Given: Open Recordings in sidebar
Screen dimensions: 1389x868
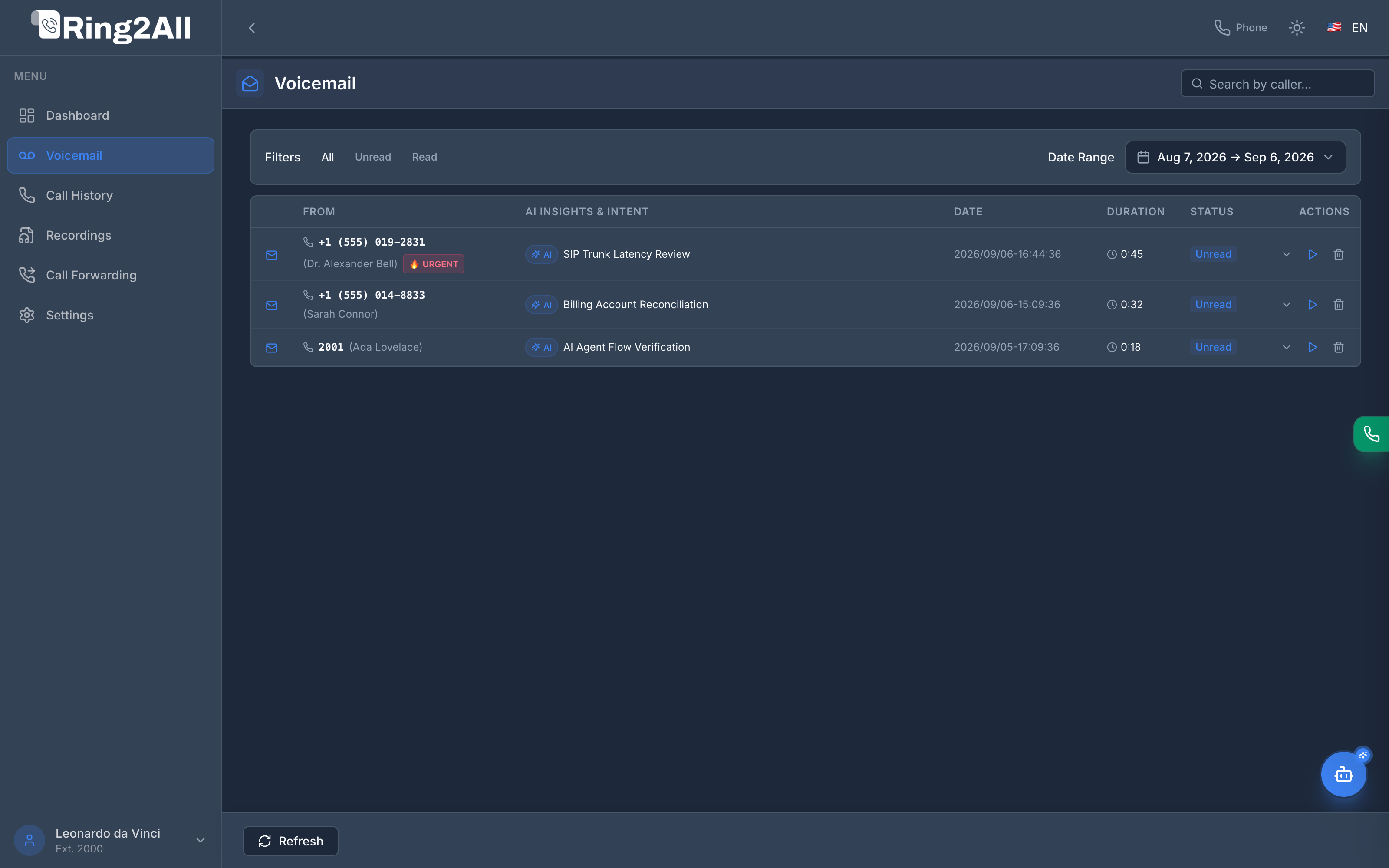Looking at the screenshot, I should [111, 235].
